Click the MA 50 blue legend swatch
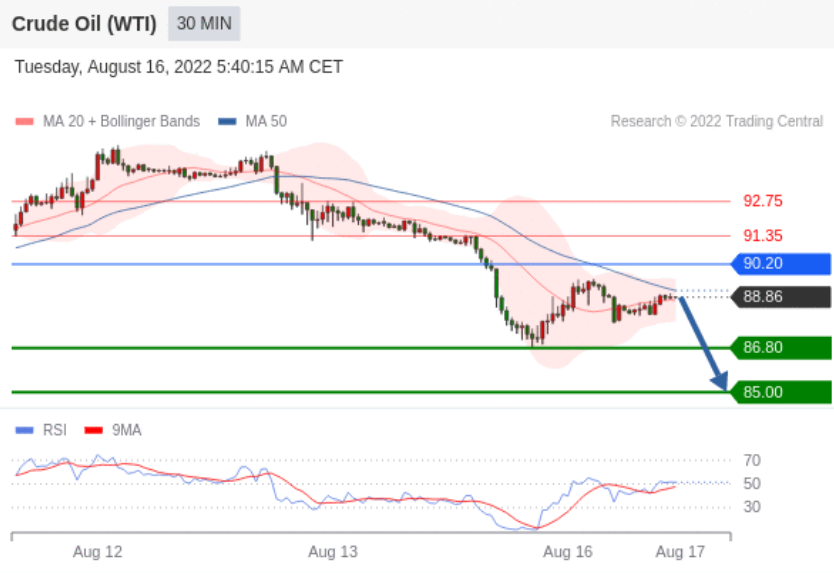Viewport: 834px width, 573px height. [227, 121]
